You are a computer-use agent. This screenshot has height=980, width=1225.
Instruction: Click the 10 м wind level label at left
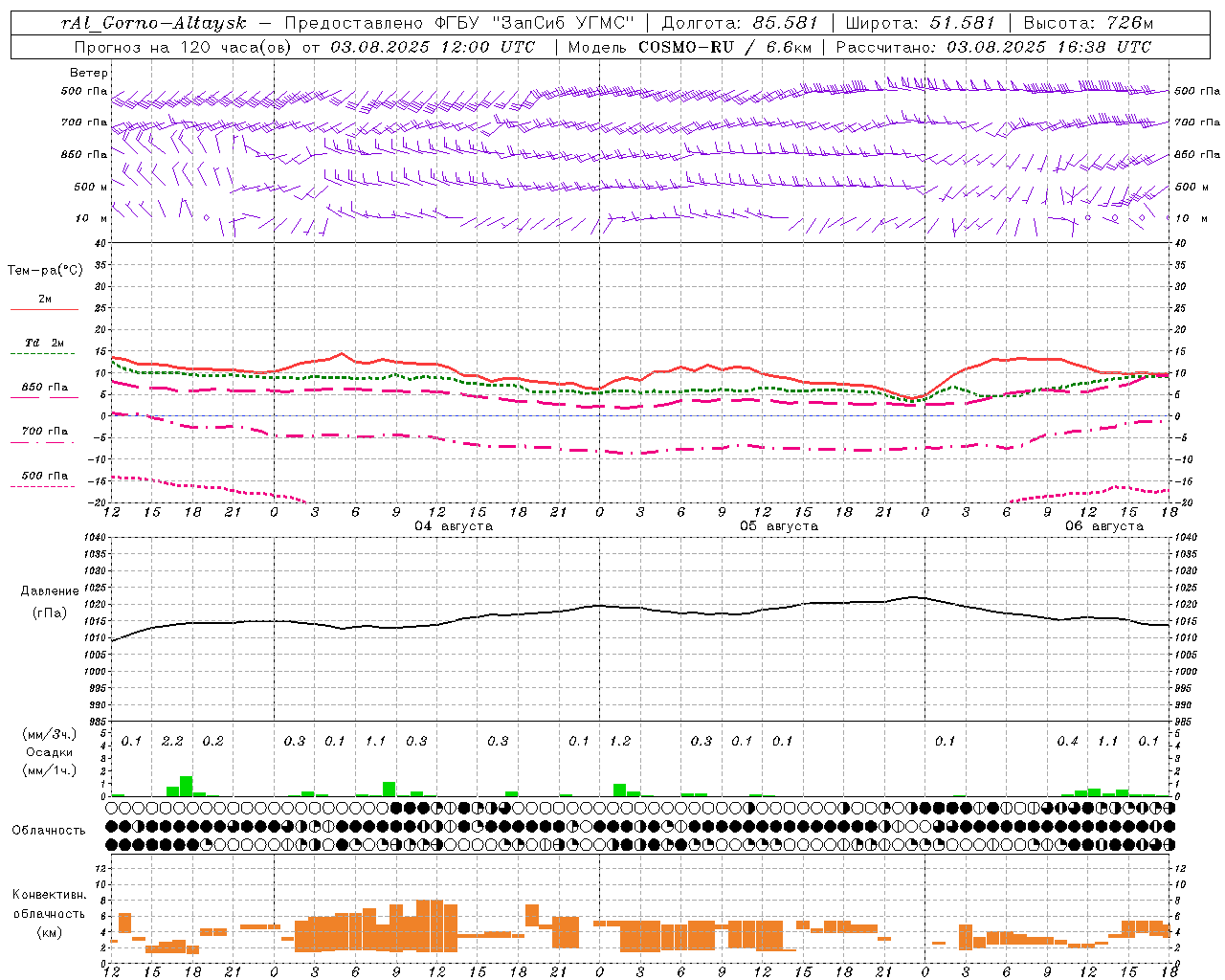[x=91, y=218]
